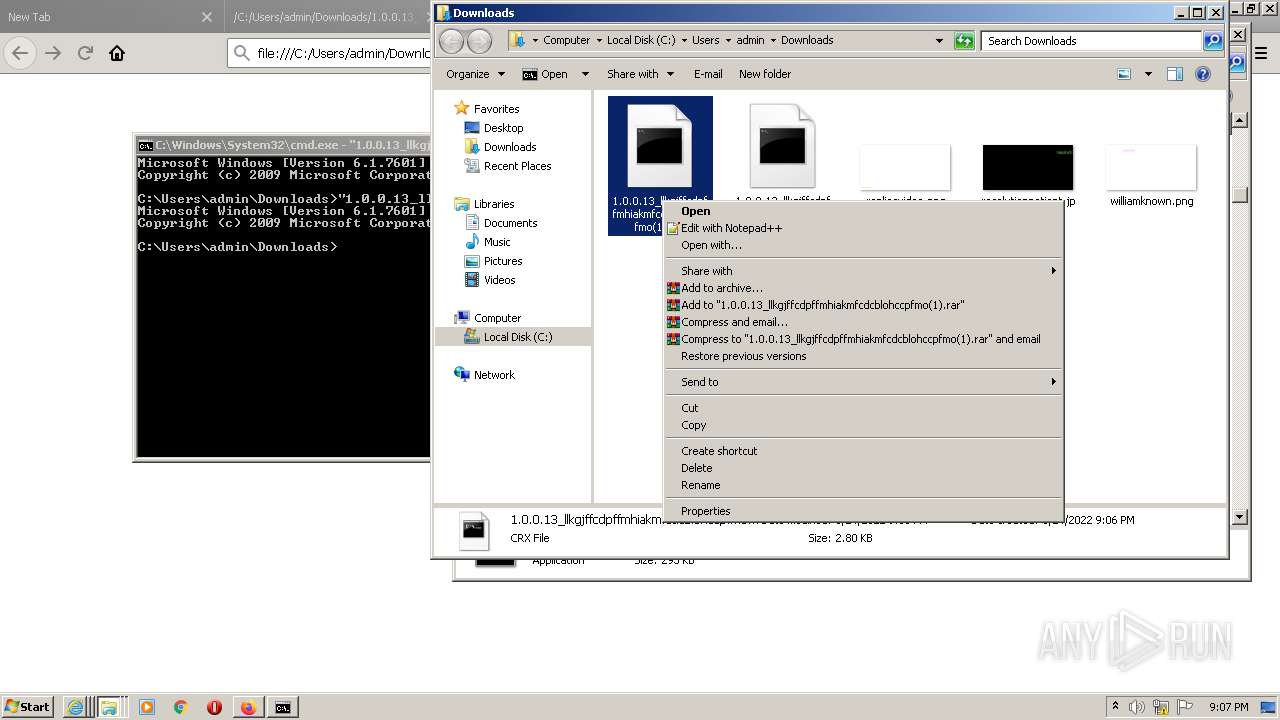Choose Cut in the context menu
Image resolution: width=1280 pixels, height=720 pixels.
tap(863, 408)
